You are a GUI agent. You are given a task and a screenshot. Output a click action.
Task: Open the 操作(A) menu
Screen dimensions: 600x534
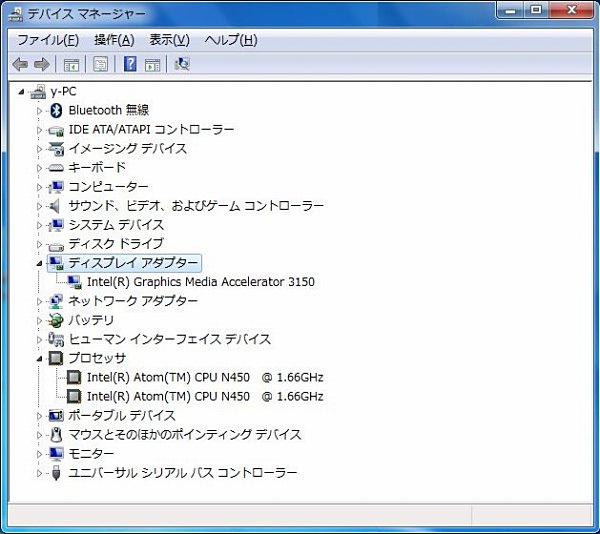click(x=113, y=40)
